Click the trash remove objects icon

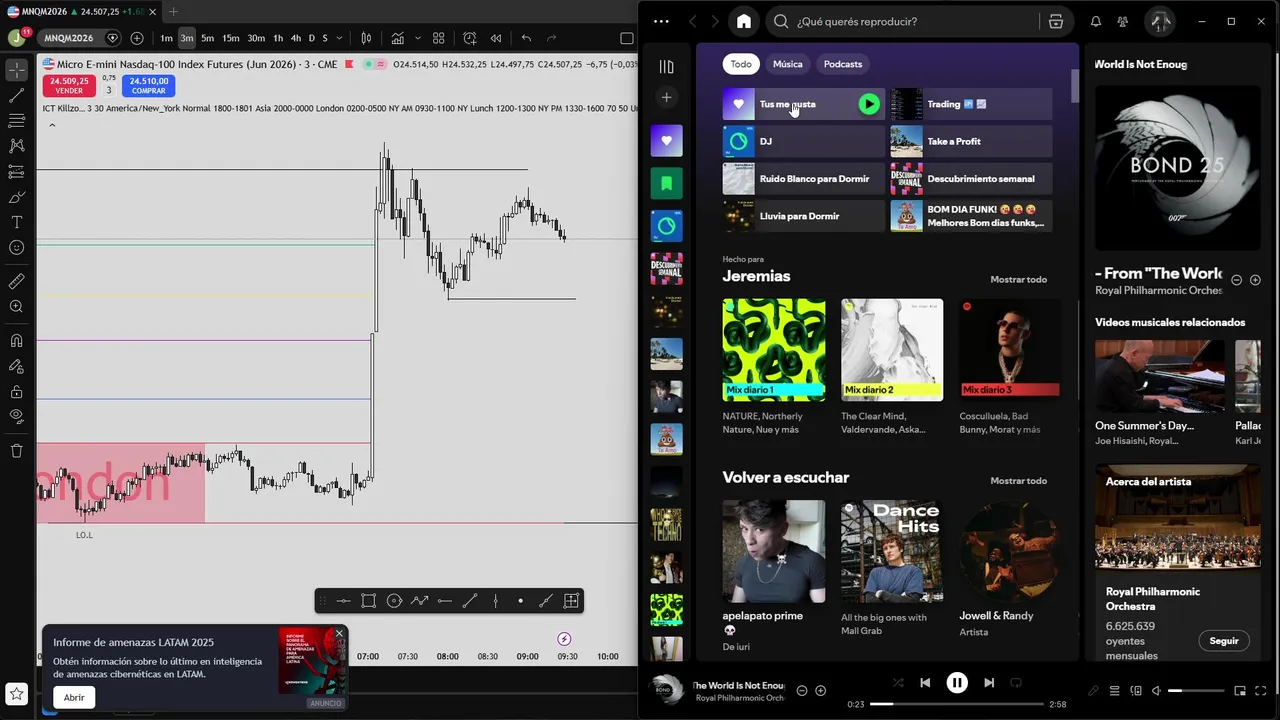tap(16, 451)
